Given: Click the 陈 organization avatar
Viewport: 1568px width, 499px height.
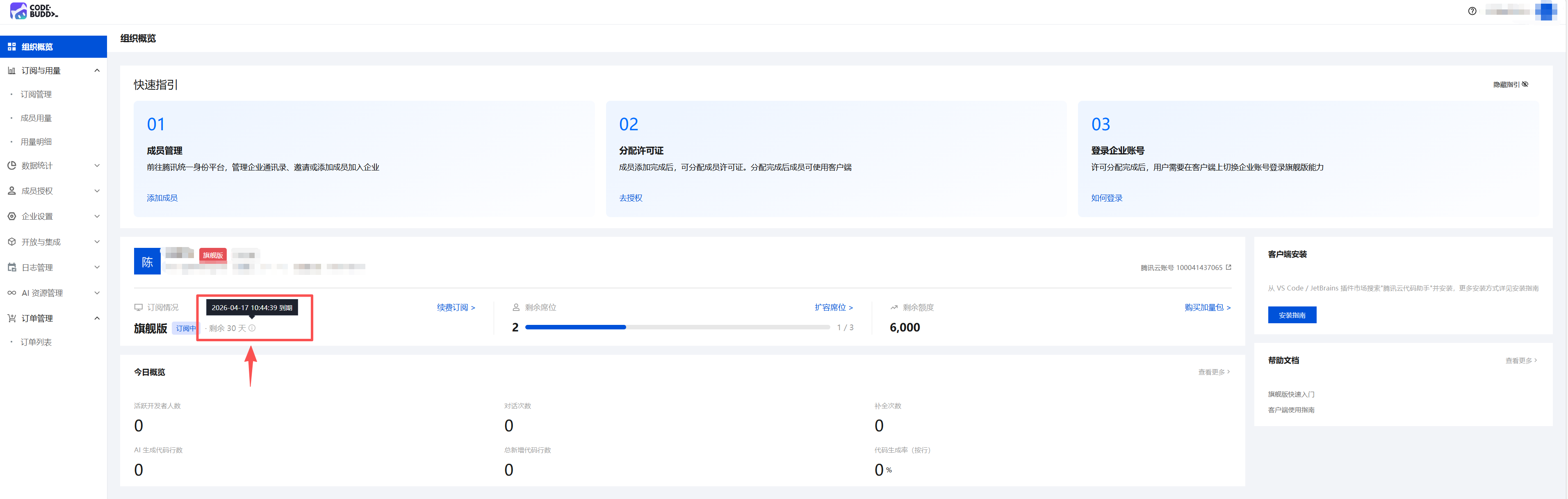Looking at the screenshot, I should point(147,262).
